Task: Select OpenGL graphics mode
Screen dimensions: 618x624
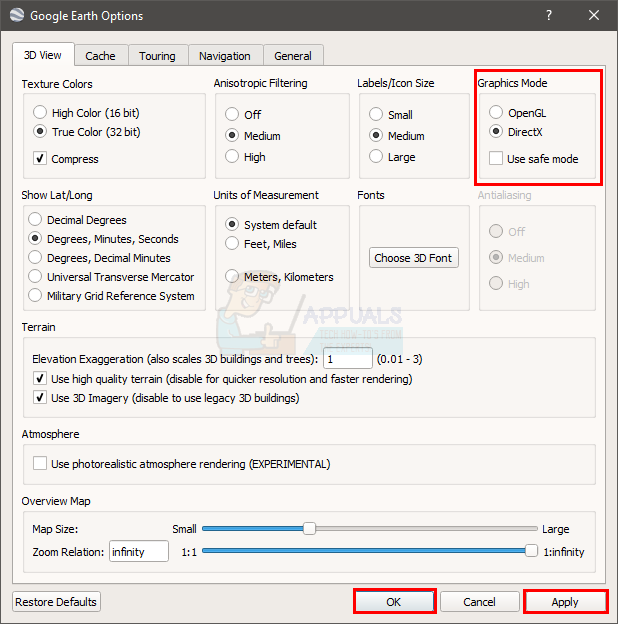Action: pos(496,112)
